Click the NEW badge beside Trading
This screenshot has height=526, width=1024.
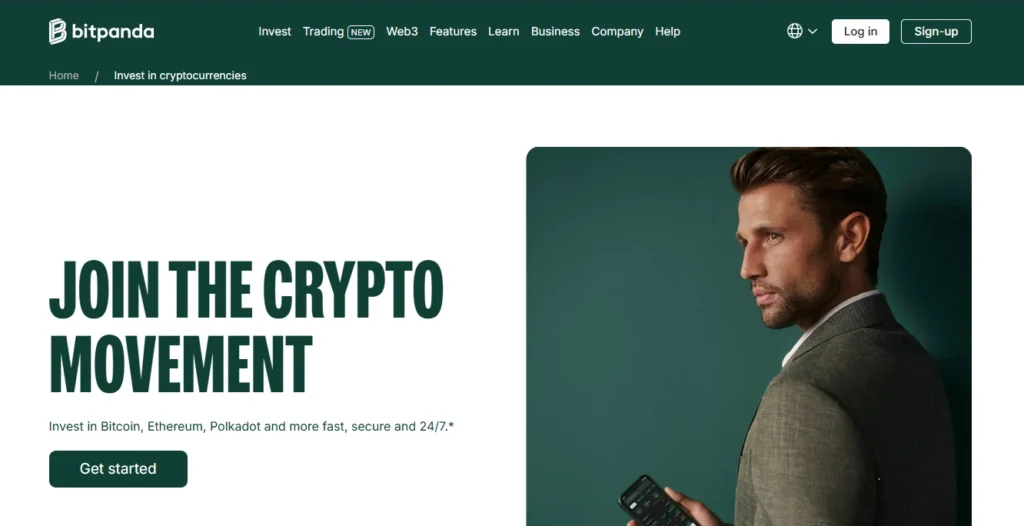(360, 32)
